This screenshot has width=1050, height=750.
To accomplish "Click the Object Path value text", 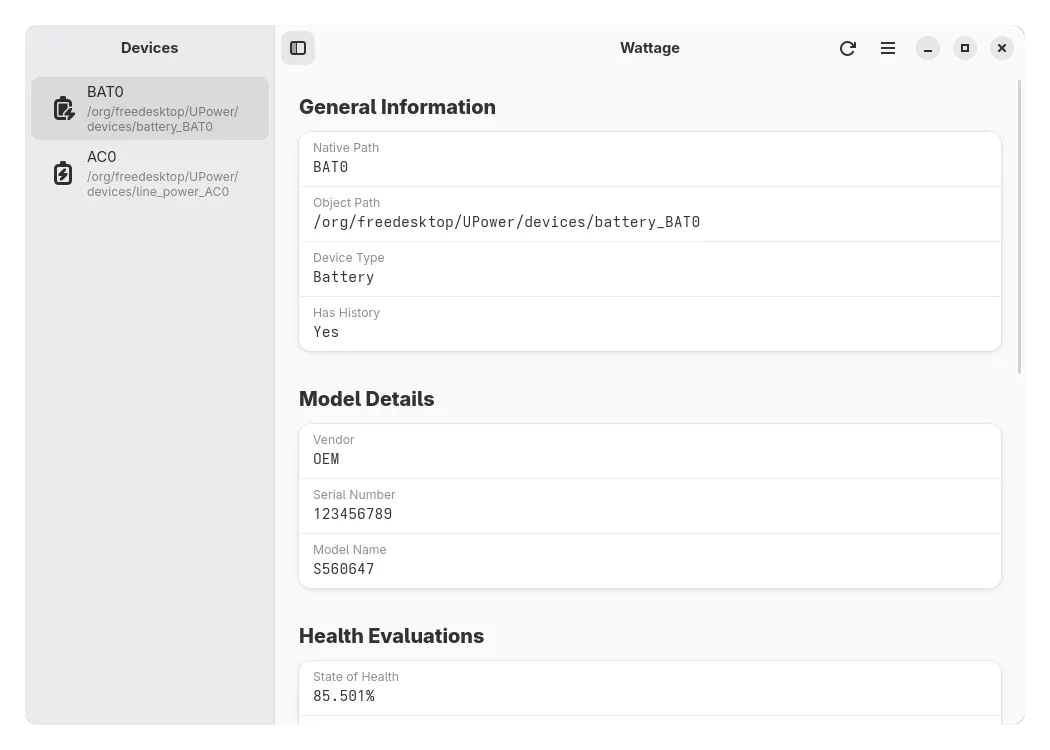I will click(507, 222).
